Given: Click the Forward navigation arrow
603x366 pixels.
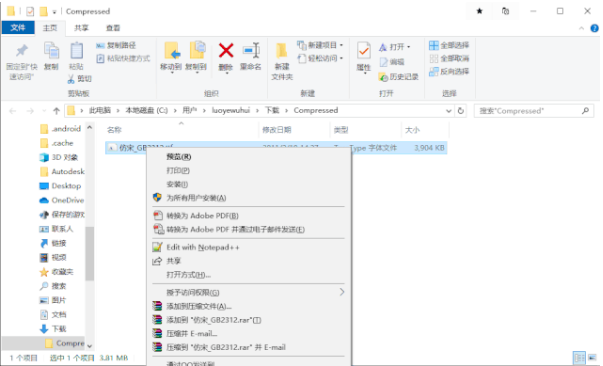Looking at the screenshot, I should point(30,111).
